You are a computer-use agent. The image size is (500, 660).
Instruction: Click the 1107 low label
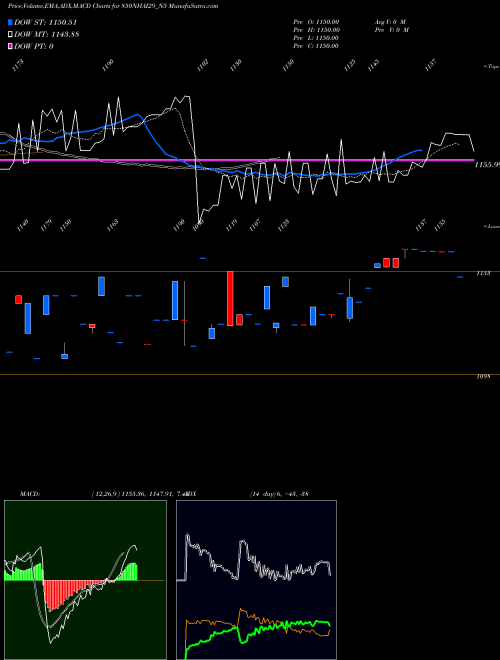pos(255,226)
